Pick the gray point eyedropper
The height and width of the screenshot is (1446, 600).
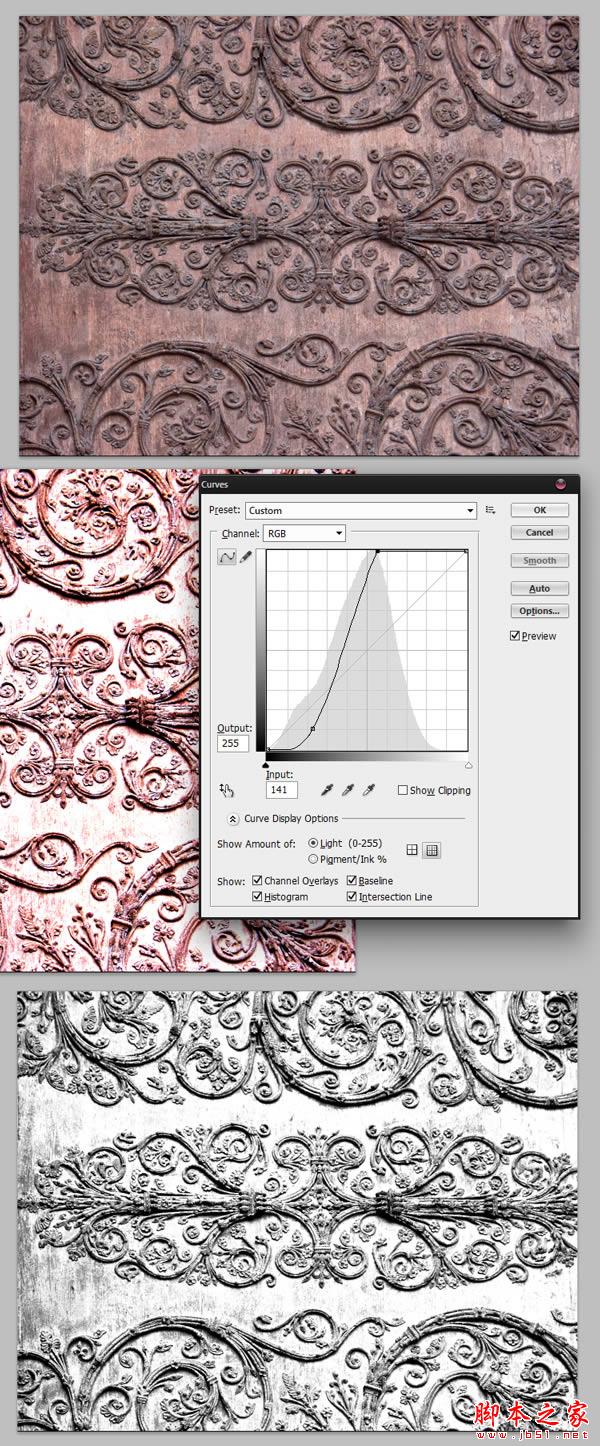coord(347,791)
